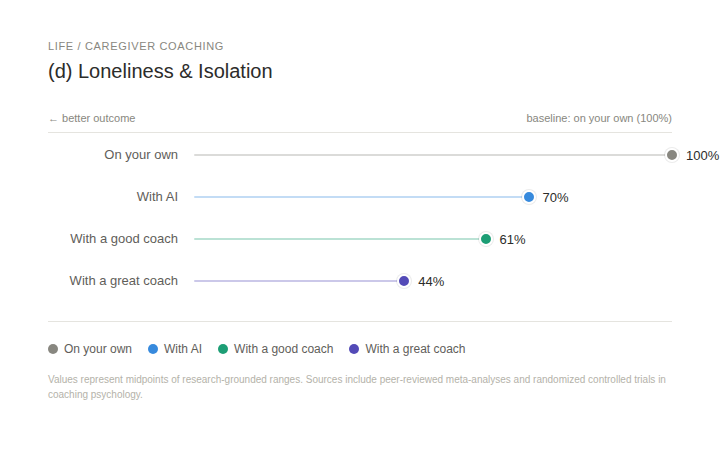The width and height of the screenshot is (720, 456).
Task: Click the blue legend color dot
Action: click(153, 349)
